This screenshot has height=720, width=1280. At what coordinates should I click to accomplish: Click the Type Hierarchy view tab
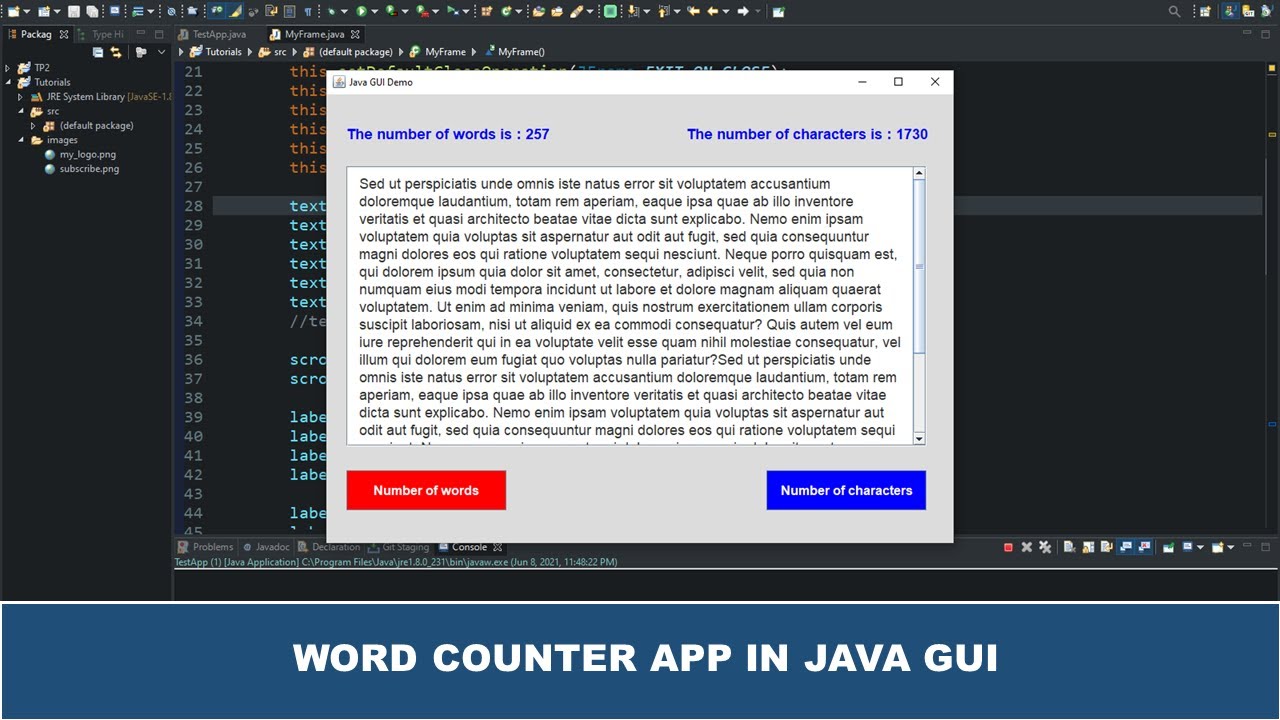pos(101,34)
